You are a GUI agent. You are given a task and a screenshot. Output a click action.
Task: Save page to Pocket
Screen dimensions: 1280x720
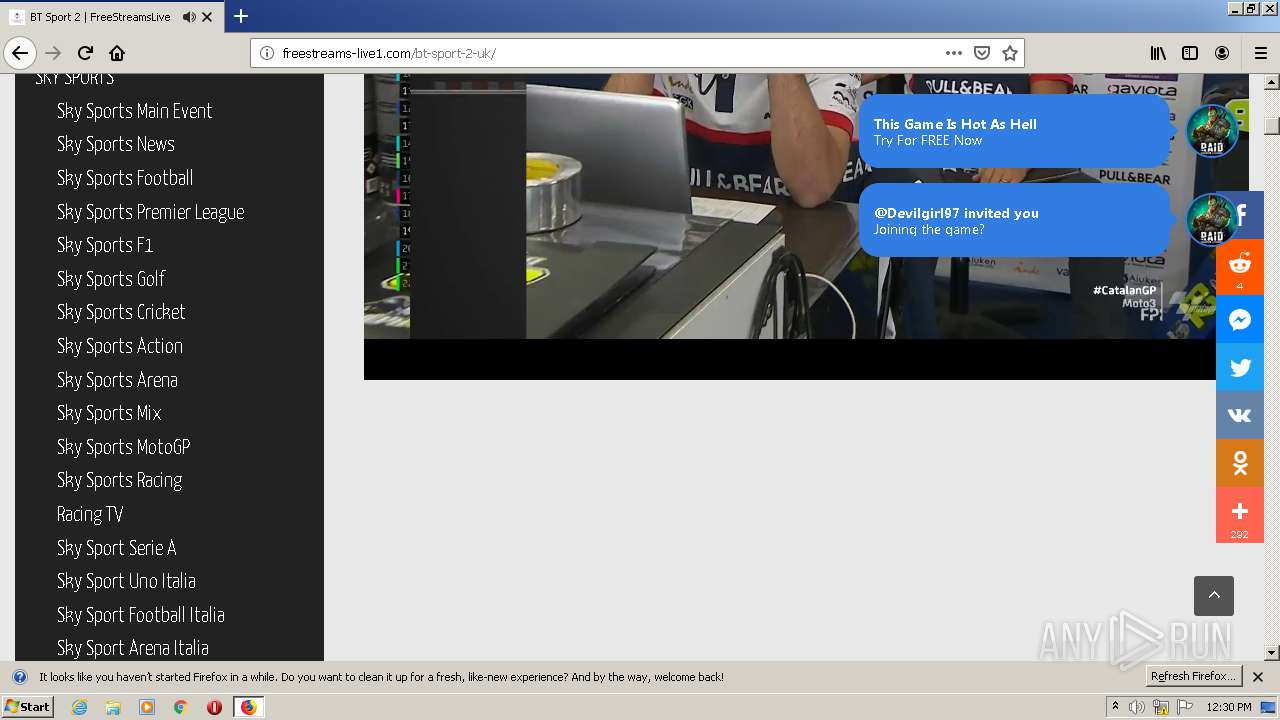pos(982,53)
